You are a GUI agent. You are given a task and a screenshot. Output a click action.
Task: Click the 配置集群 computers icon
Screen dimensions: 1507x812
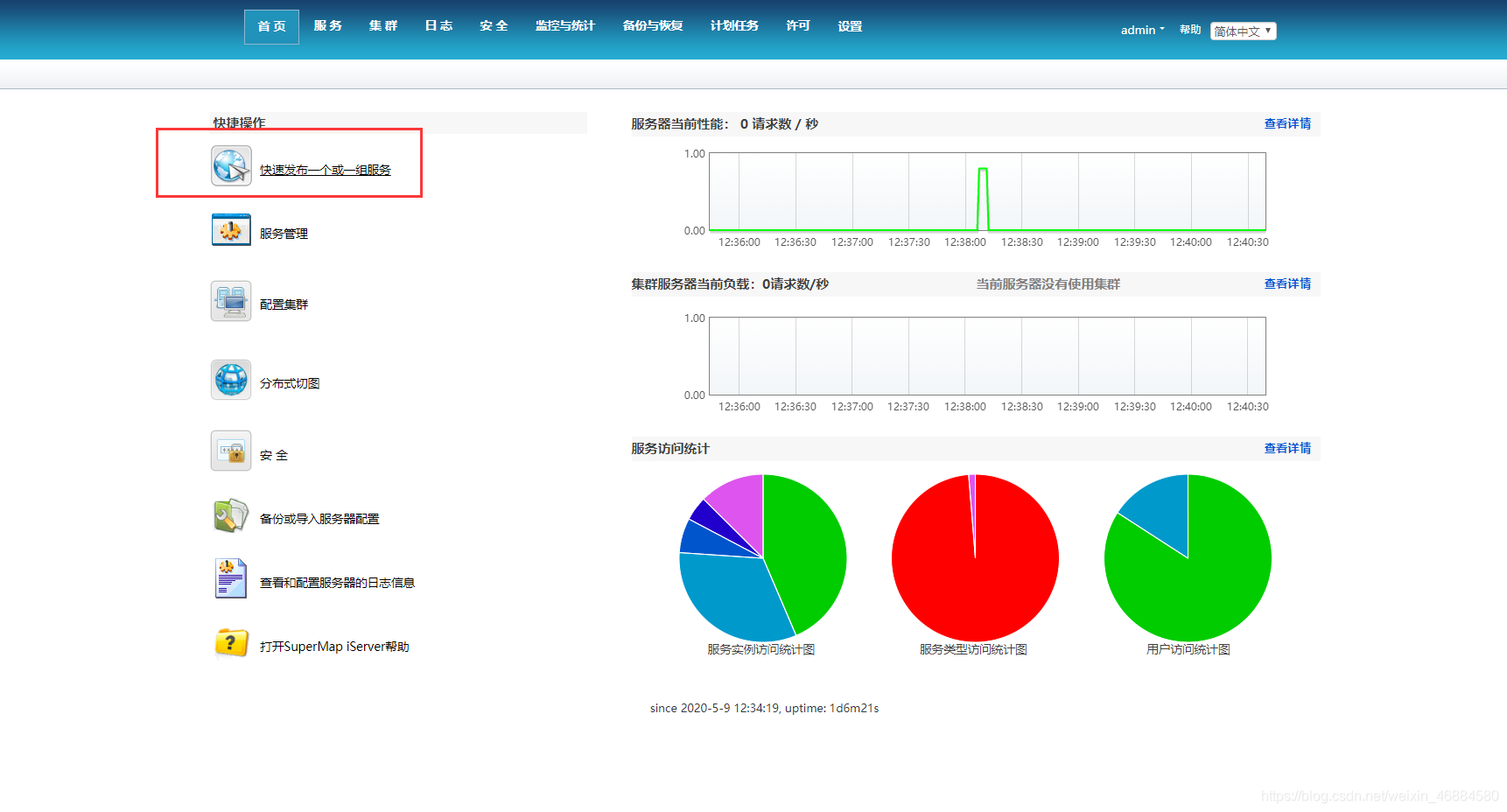(x=230, y=300)
